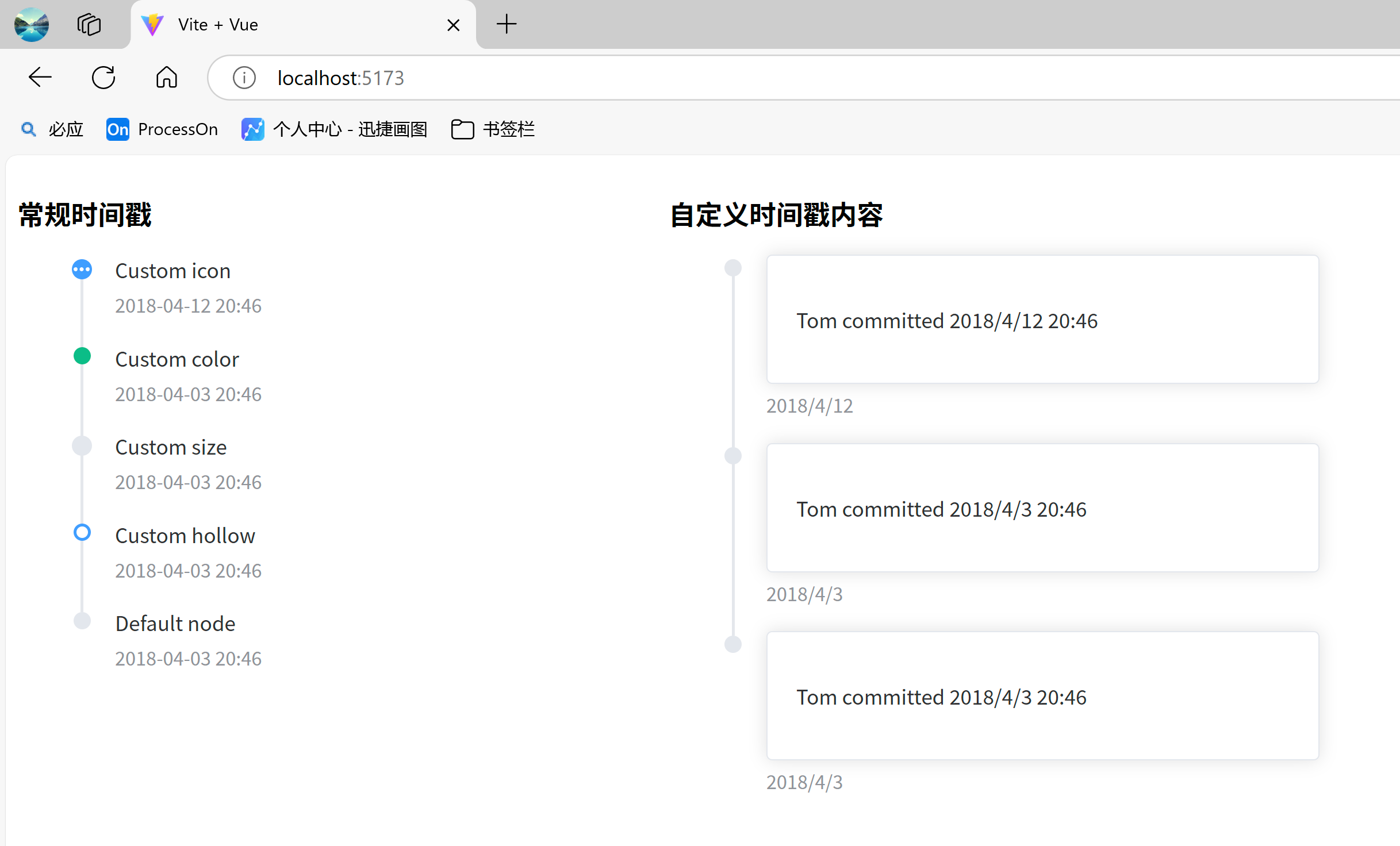Click the browser back arrow
This screenshot has width=1400, height=846.
(40, 77)
